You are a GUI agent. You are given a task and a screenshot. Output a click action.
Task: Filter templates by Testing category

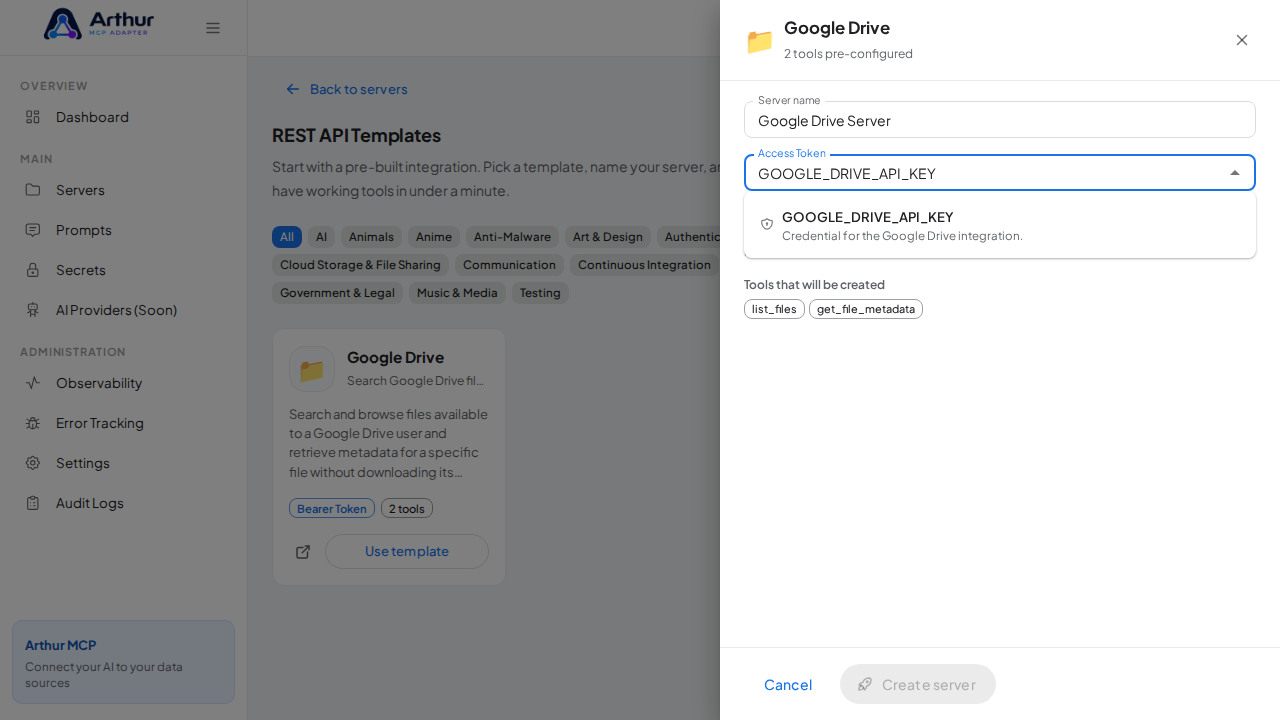(x=540, y=293)
